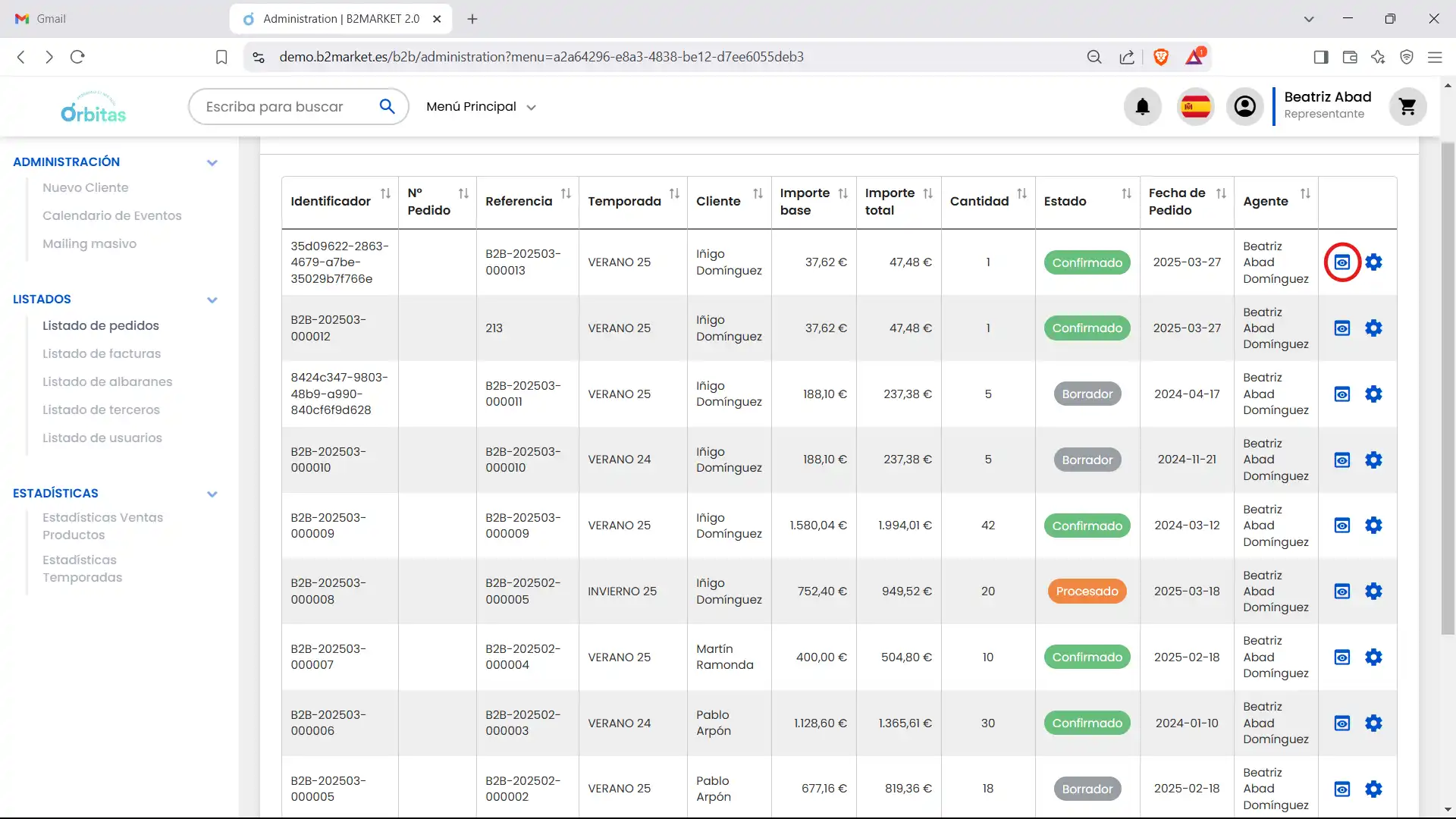The image size is (1456, 819).
Task: View order B2B-202503-000008 details
Action: 1341,591
